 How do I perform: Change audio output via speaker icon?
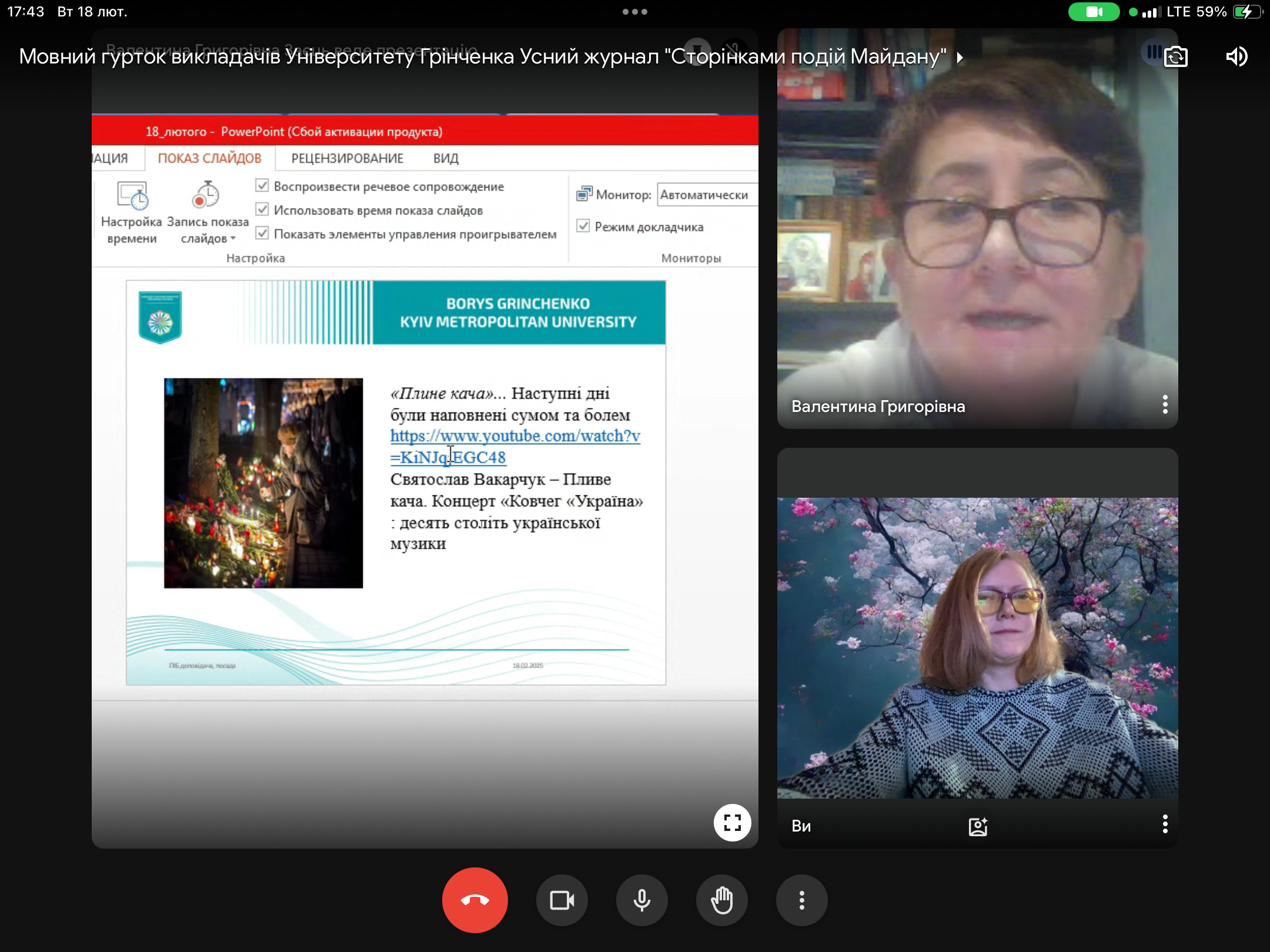click(x=1236, y=56)
